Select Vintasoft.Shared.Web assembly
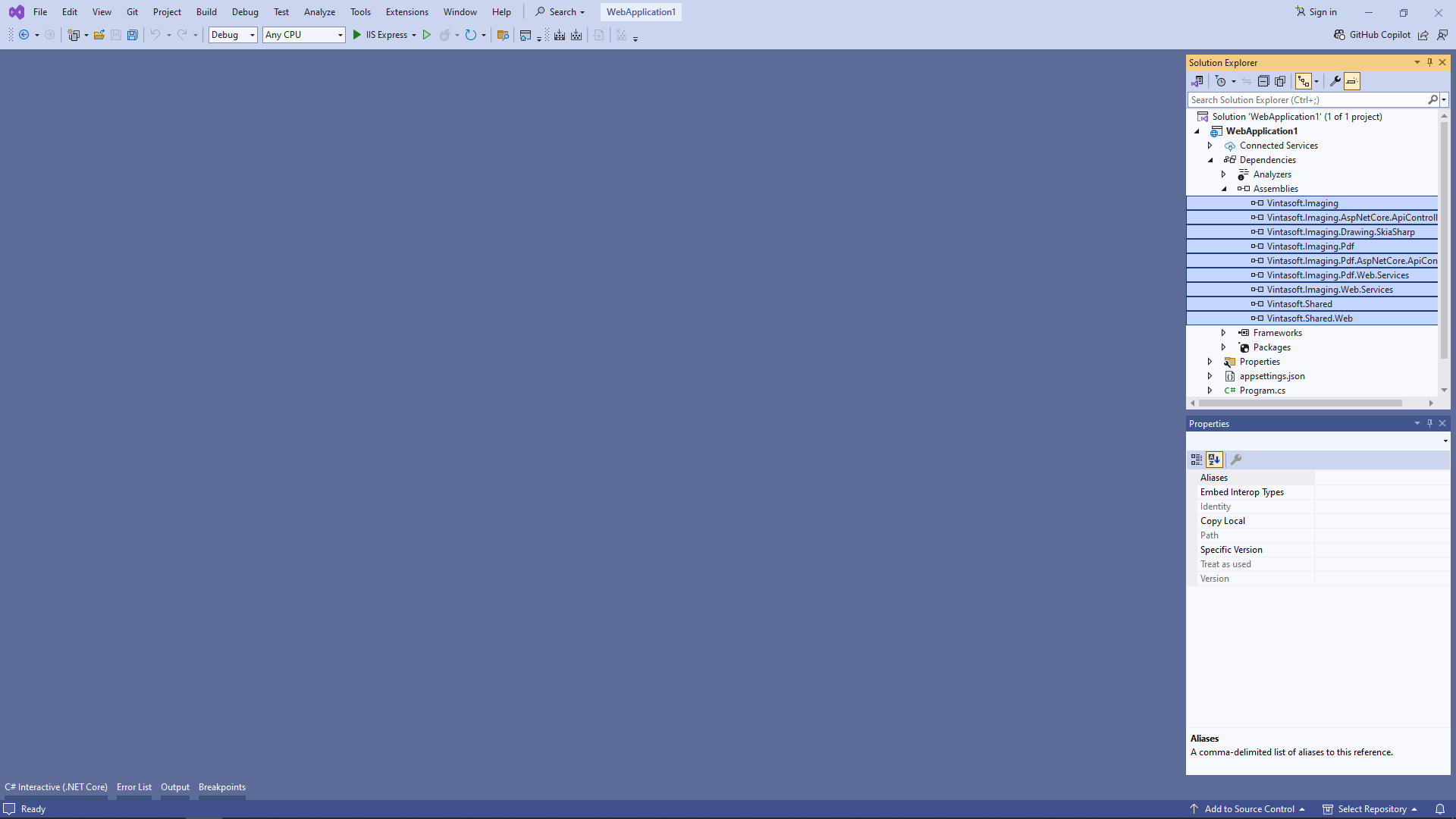This screenshot has width=1456, height=819. [x=1310, y=318]
